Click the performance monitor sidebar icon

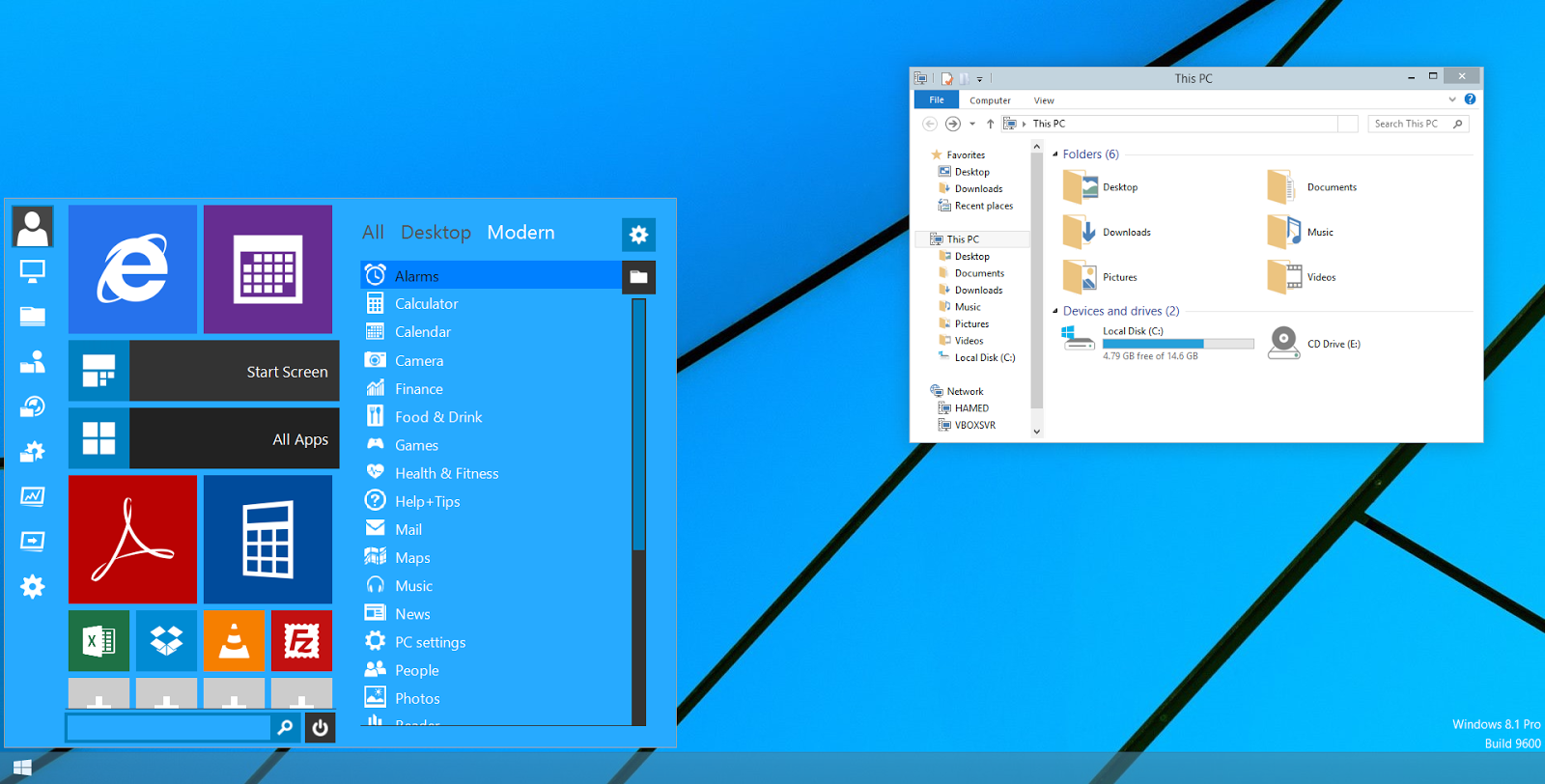pyautogui.click(x=32, y=496)
